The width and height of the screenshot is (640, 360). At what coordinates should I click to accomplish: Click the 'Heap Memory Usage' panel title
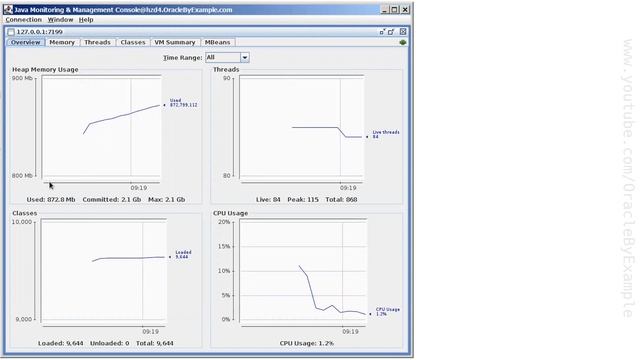click(45, 70)
